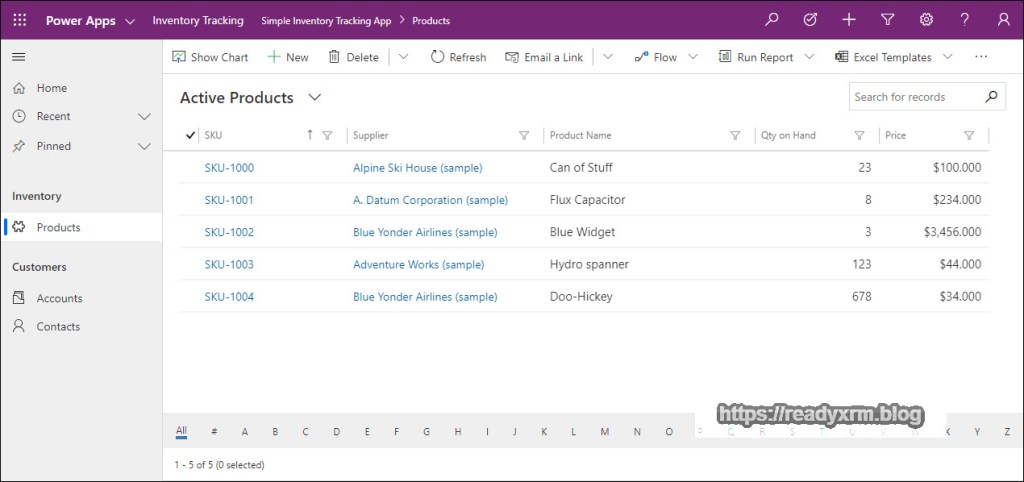This screenshot has height=482, width=1024.
Task: Click the plus quick create icon
Action: coord(849,20)
